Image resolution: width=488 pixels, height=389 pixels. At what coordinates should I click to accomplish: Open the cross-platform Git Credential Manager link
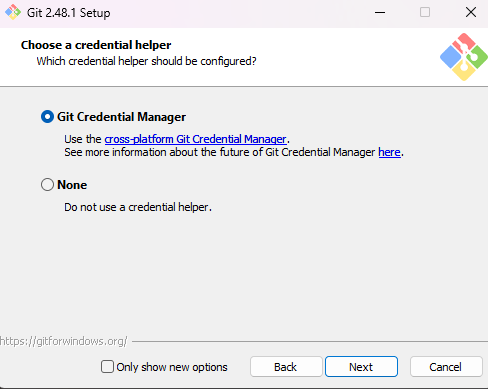(195, 139)
